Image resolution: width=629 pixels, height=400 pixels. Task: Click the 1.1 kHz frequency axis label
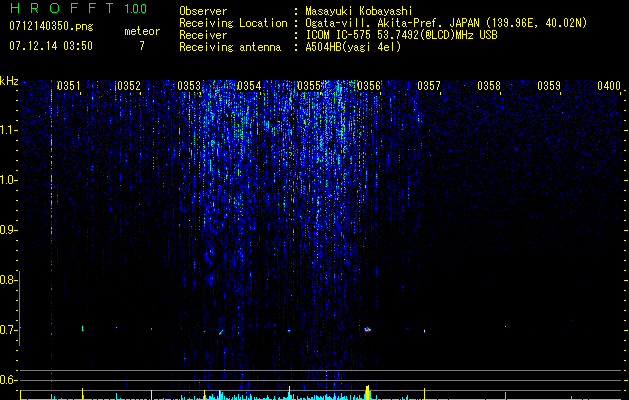pos(9,130)
